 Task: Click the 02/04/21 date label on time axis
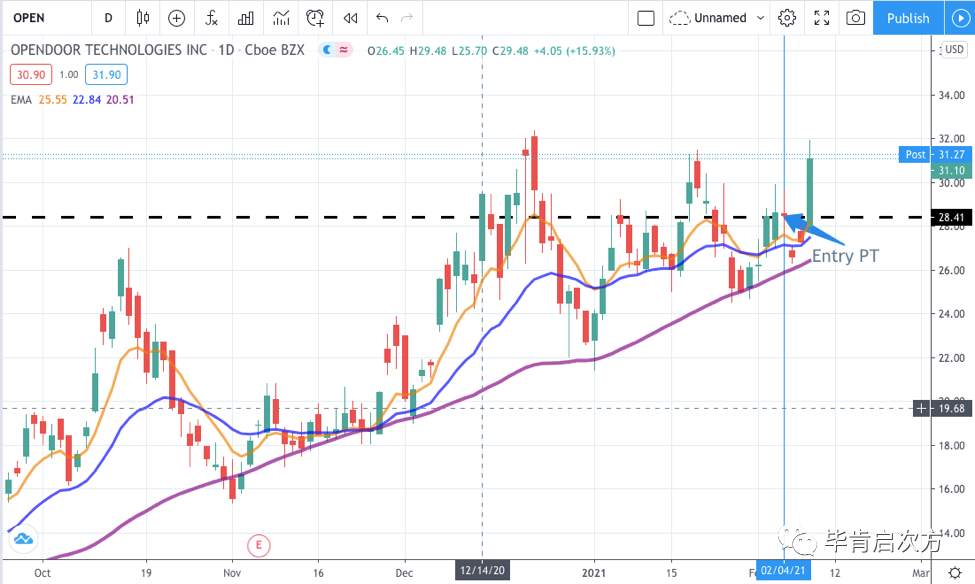coord(783,570)
